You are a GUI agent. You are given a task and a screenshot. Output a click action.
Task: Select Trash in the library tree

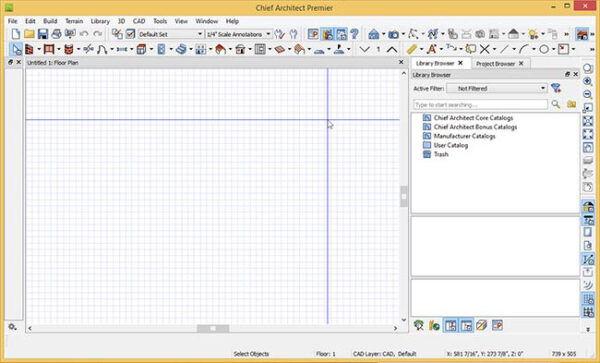441,154
